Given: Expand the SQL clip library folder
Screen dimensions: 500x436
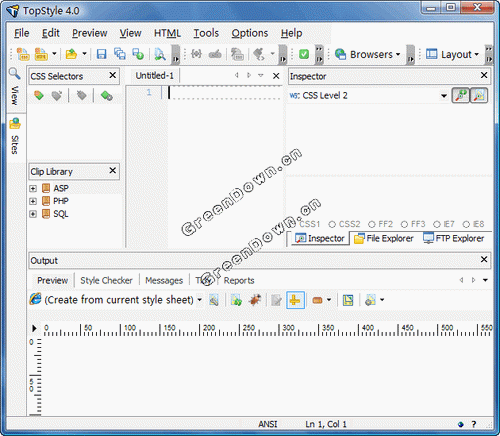Looking at the screenshot, I should (33, 214).
